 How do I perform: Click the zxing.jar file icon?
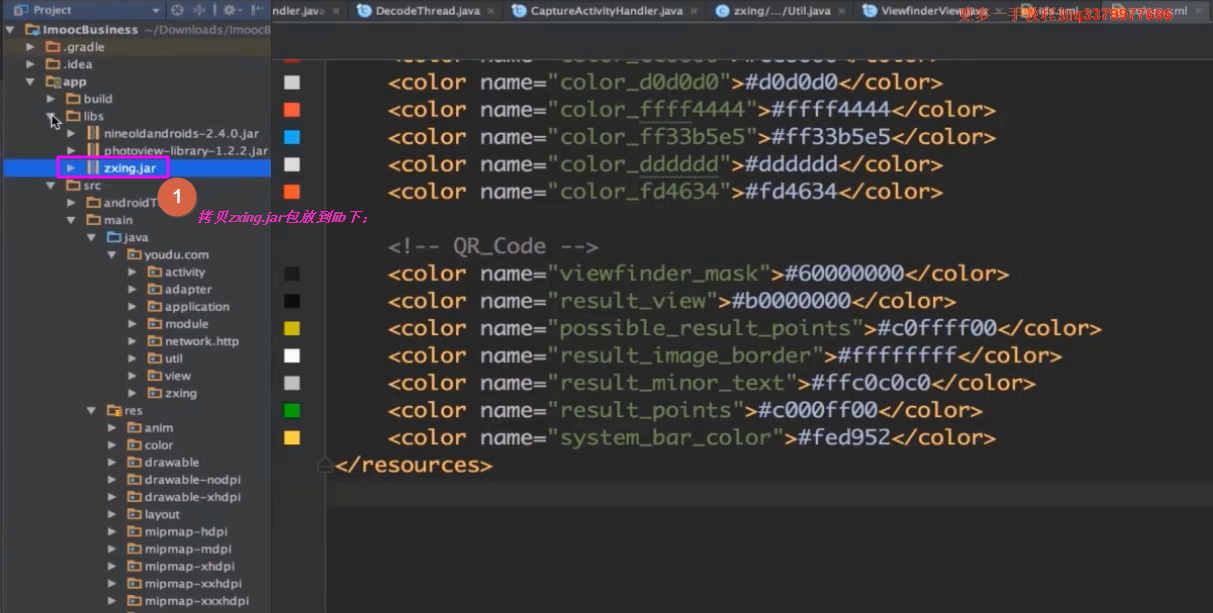tap(93, 168)
